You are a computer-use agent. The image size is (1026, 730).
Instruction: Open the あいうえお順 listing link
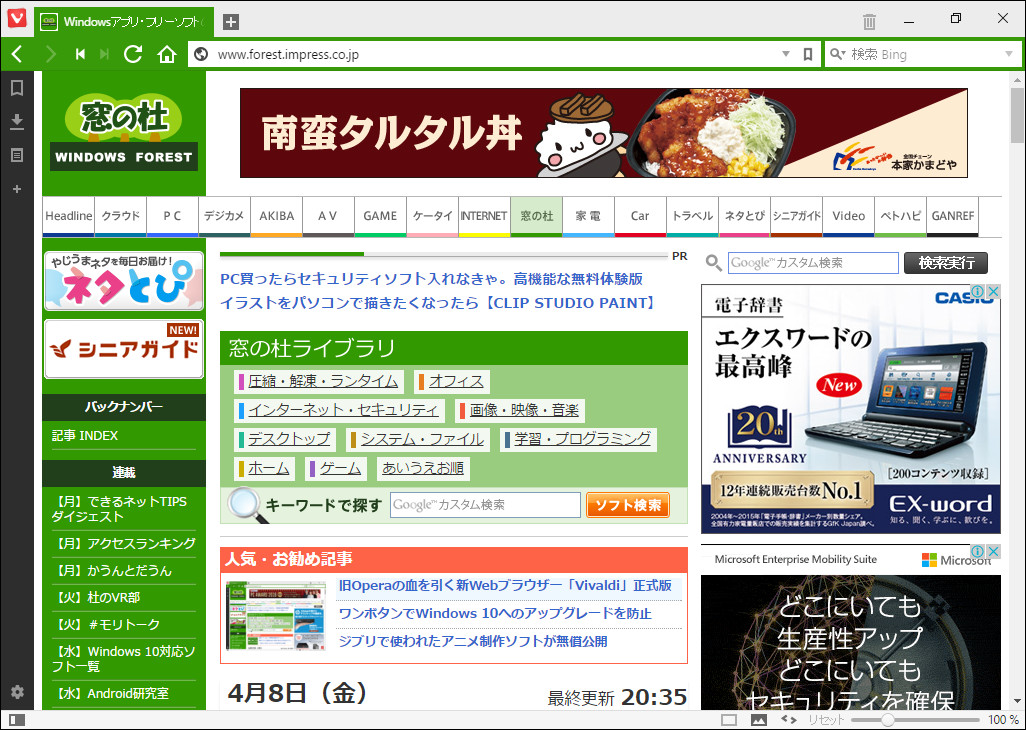[423, 468]
